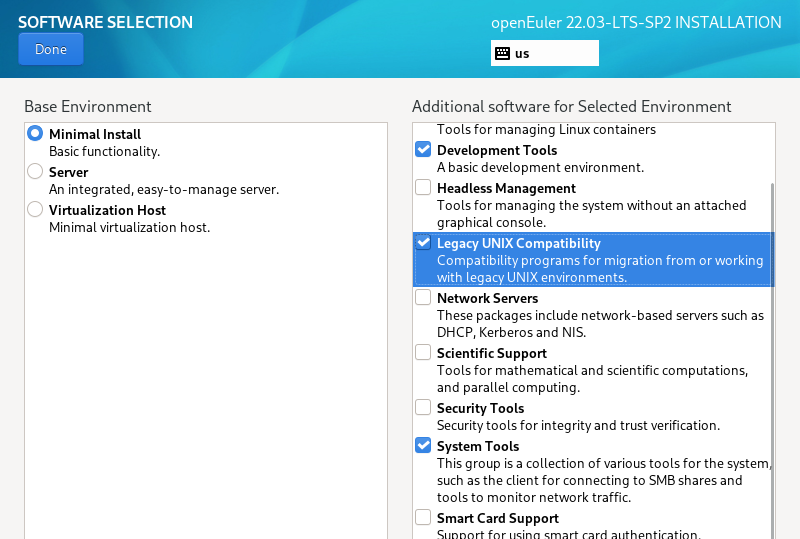Choose the Virtualization Host radio option

[36, 210]
